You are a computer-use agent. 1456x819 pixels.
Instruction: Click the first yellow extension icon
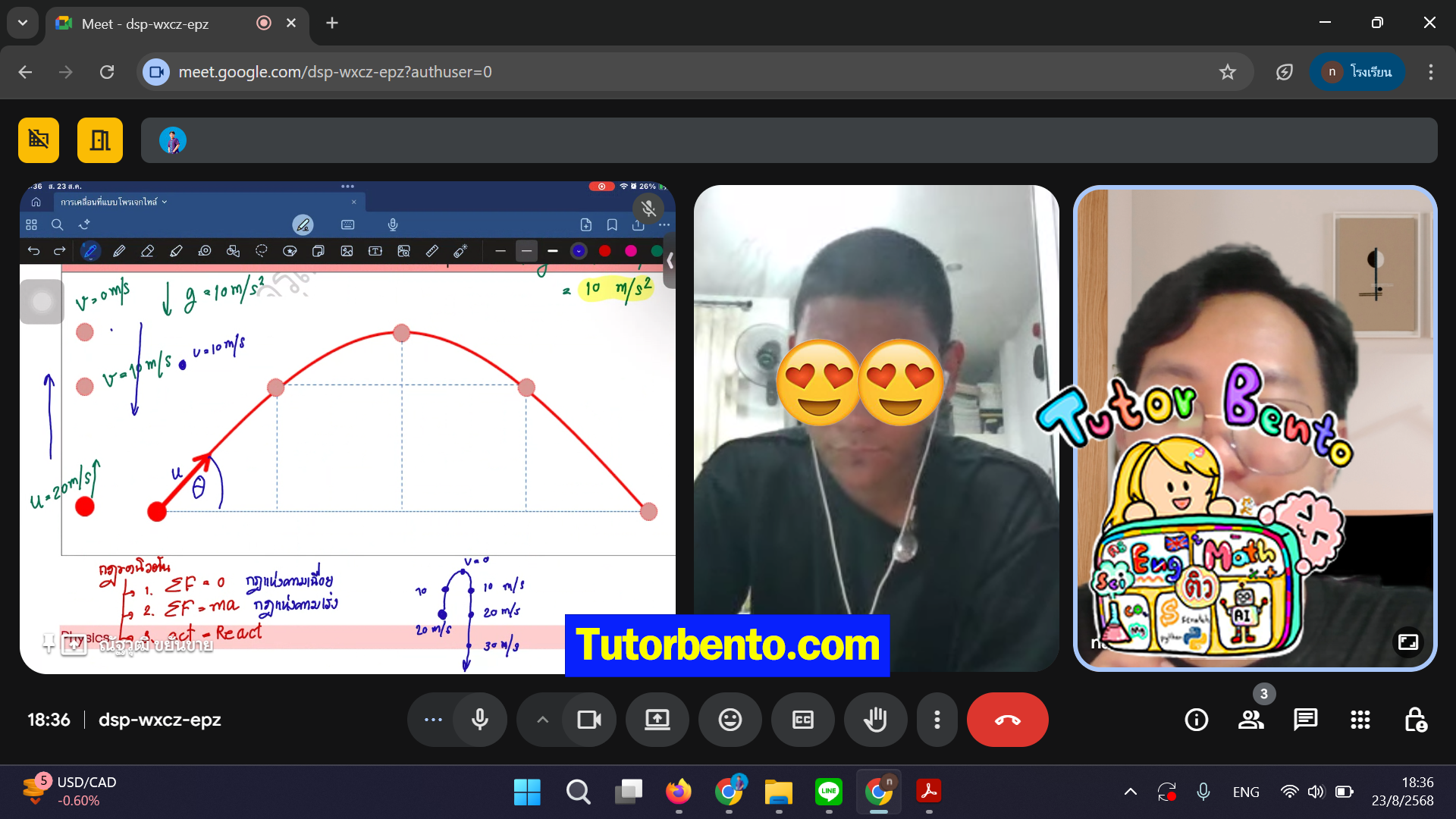point(39,140)
